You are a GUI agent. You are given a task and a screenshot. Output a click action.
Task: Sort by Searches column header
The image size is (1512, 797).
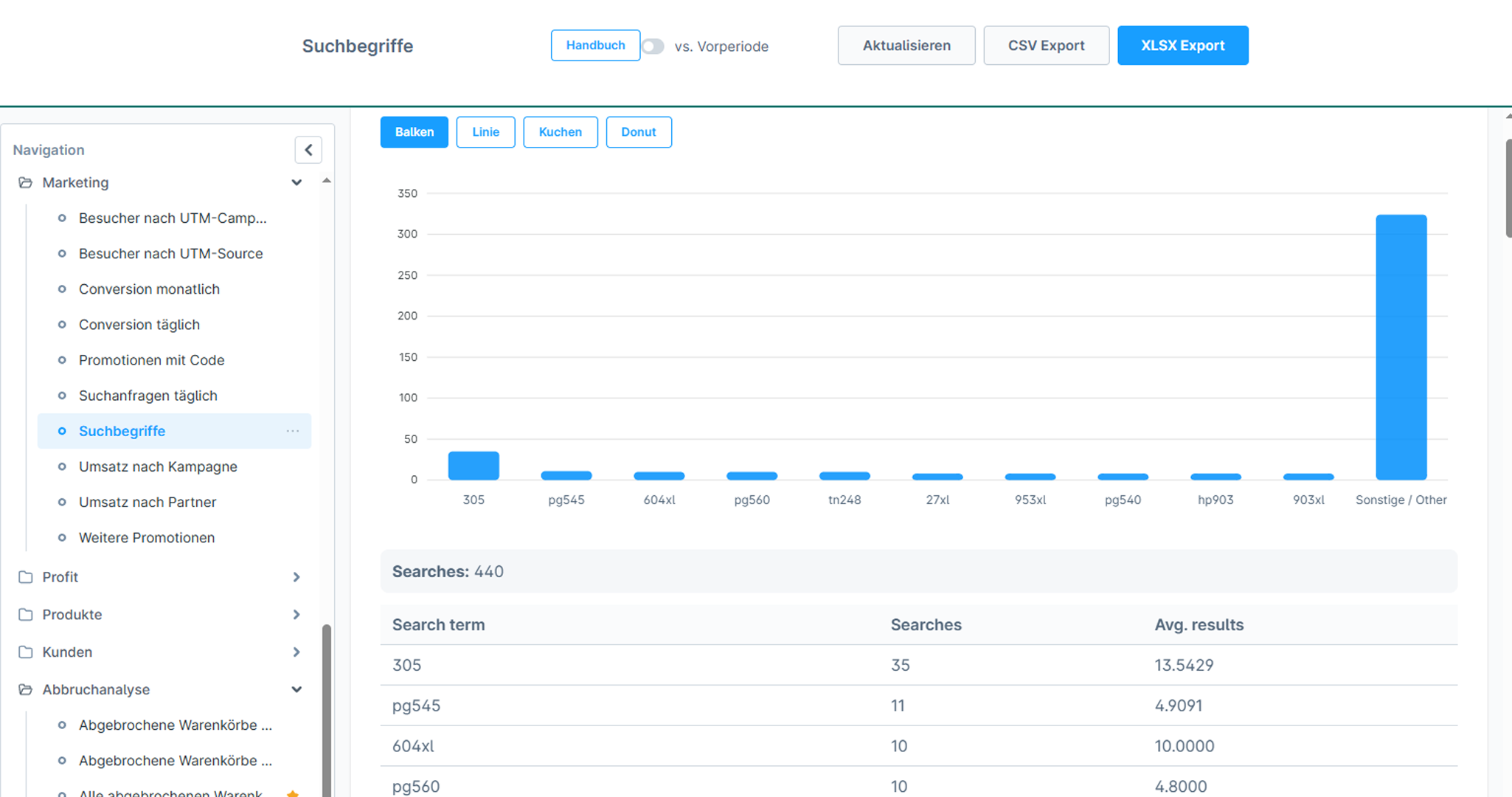pos(926,625)
